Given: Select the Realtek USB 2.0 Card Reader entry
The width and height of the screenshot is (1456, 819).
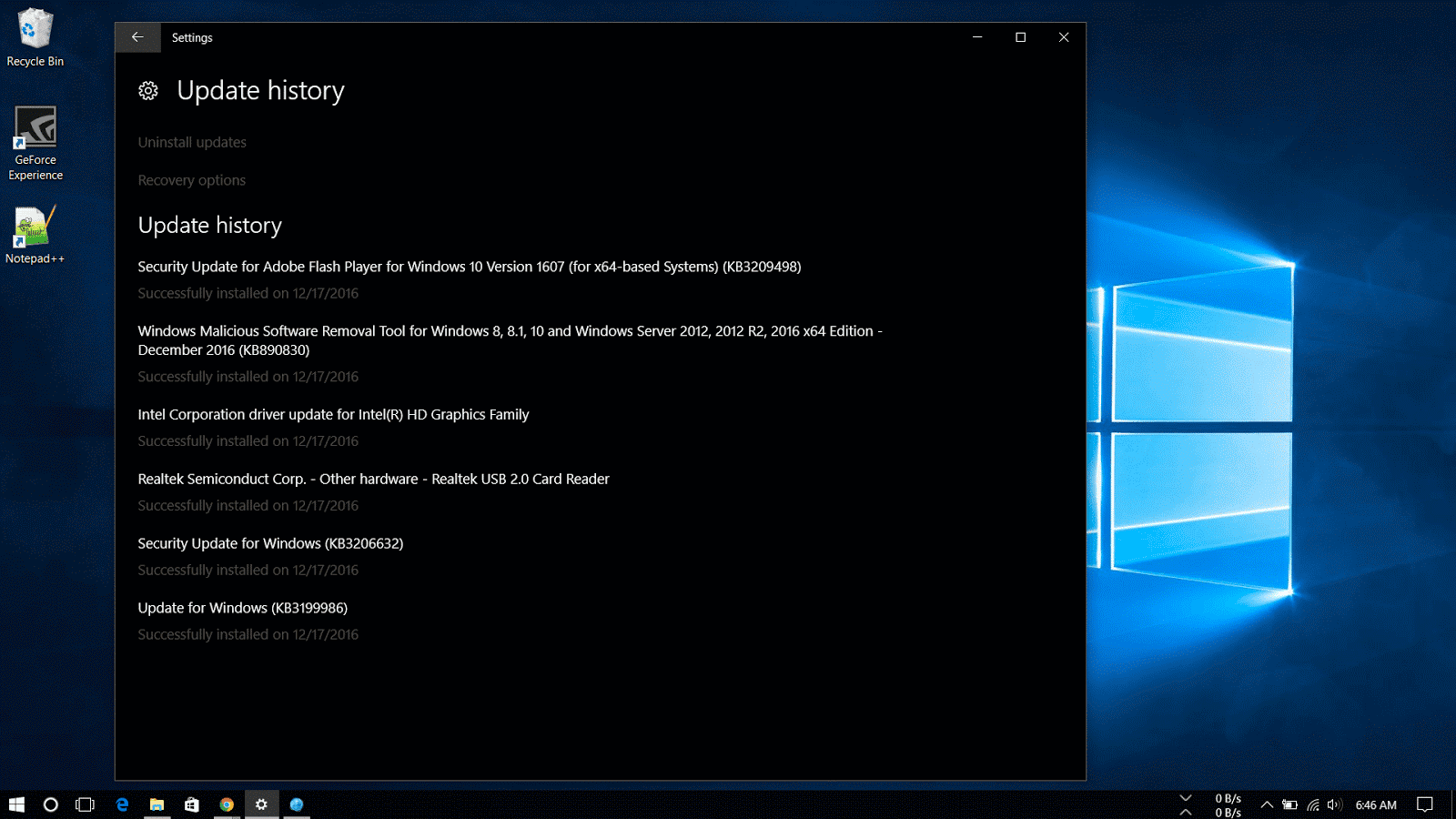Looking at the screenshot, I should pos(373,479).
